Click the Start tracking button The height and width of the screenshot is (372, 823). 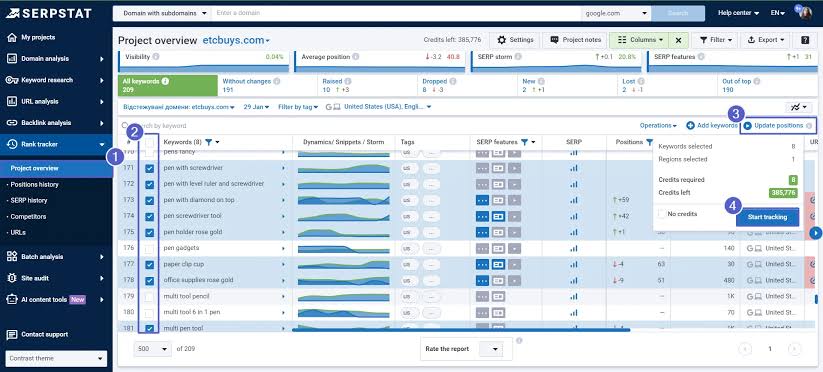pyautogui.click(x=767, y=217)
